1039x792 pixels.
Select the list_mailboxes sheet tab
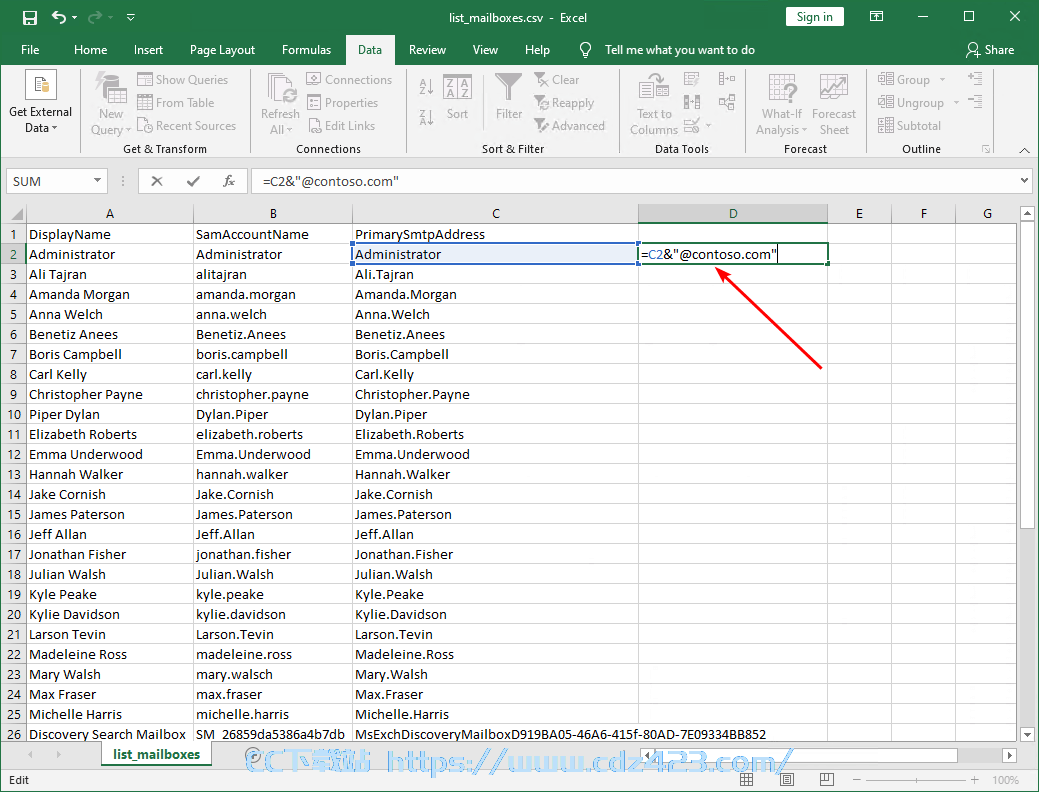(156, 754)
